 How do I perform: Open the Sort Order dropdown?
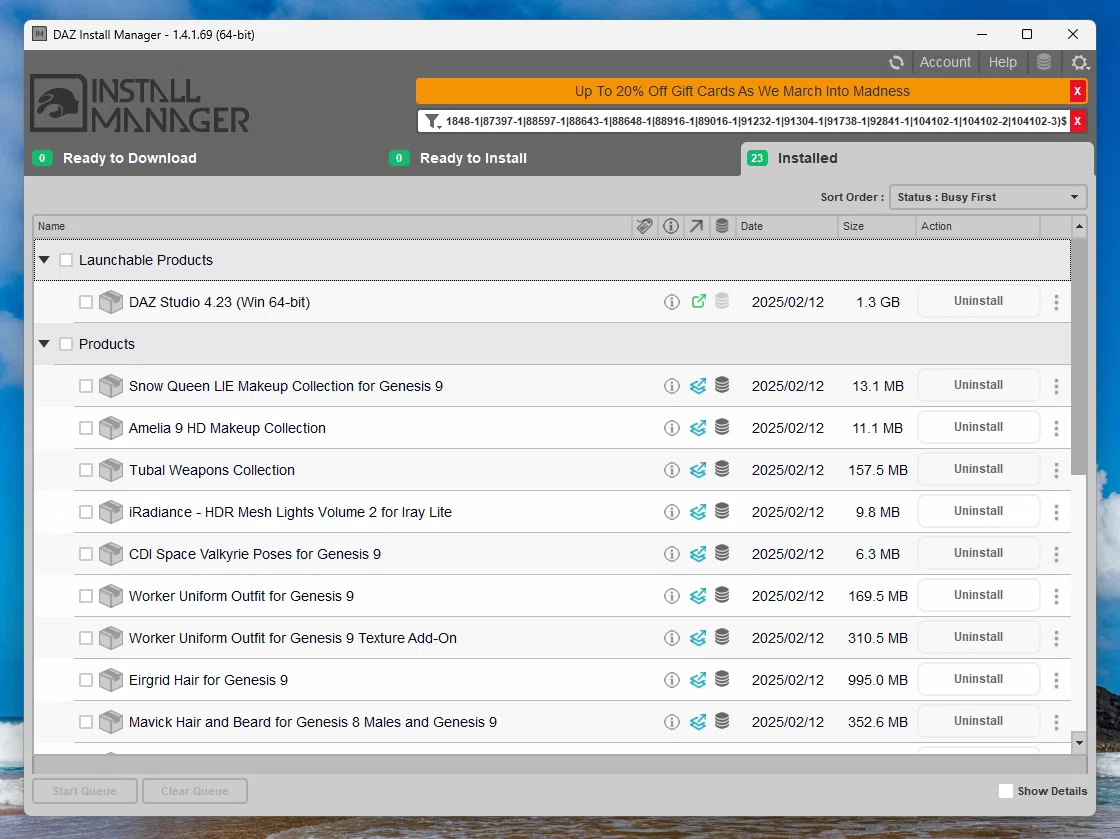[x=988, y=197]
